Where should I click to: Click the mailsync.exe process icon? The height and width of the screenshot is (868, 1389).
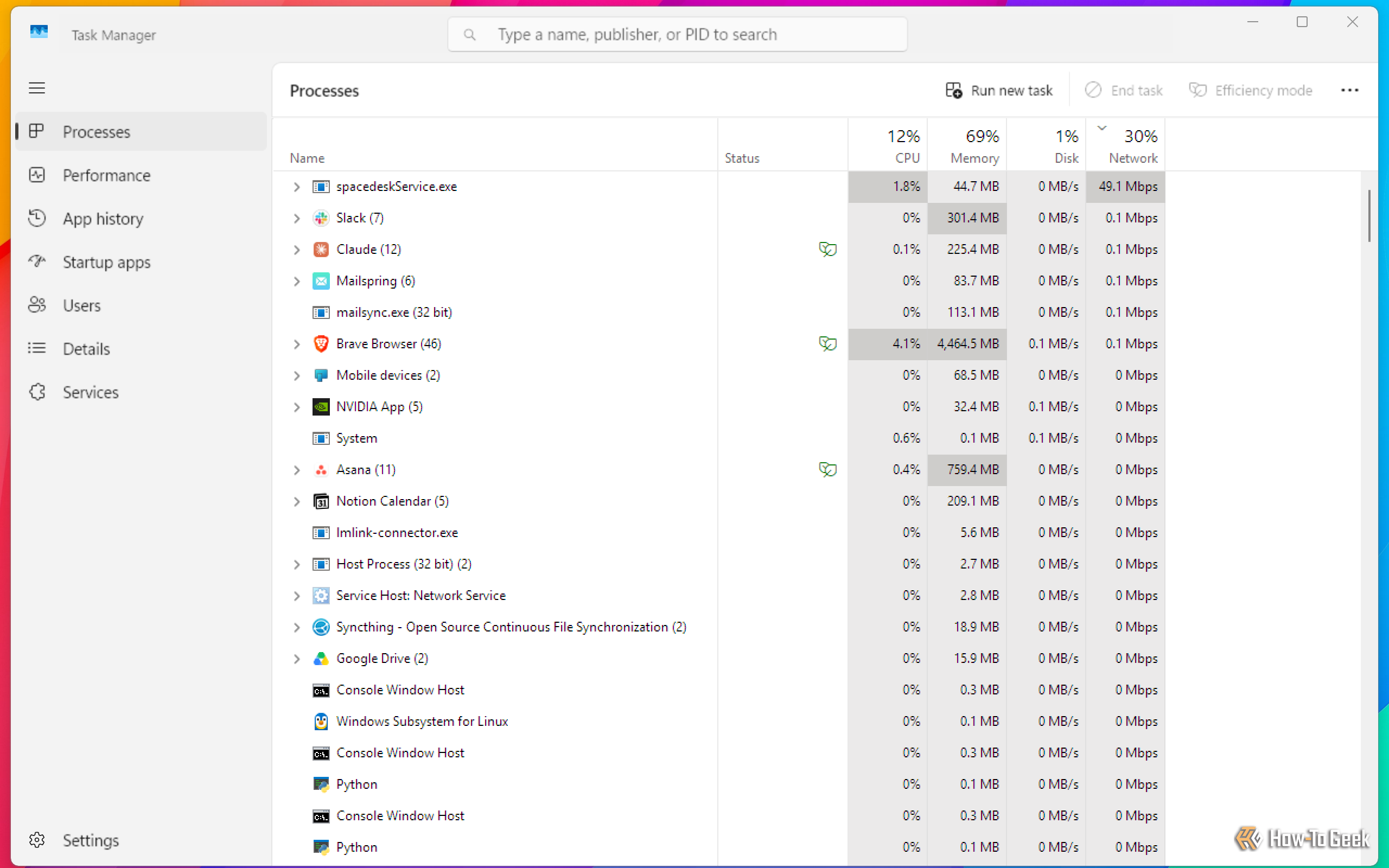click(x=321, y=312)
